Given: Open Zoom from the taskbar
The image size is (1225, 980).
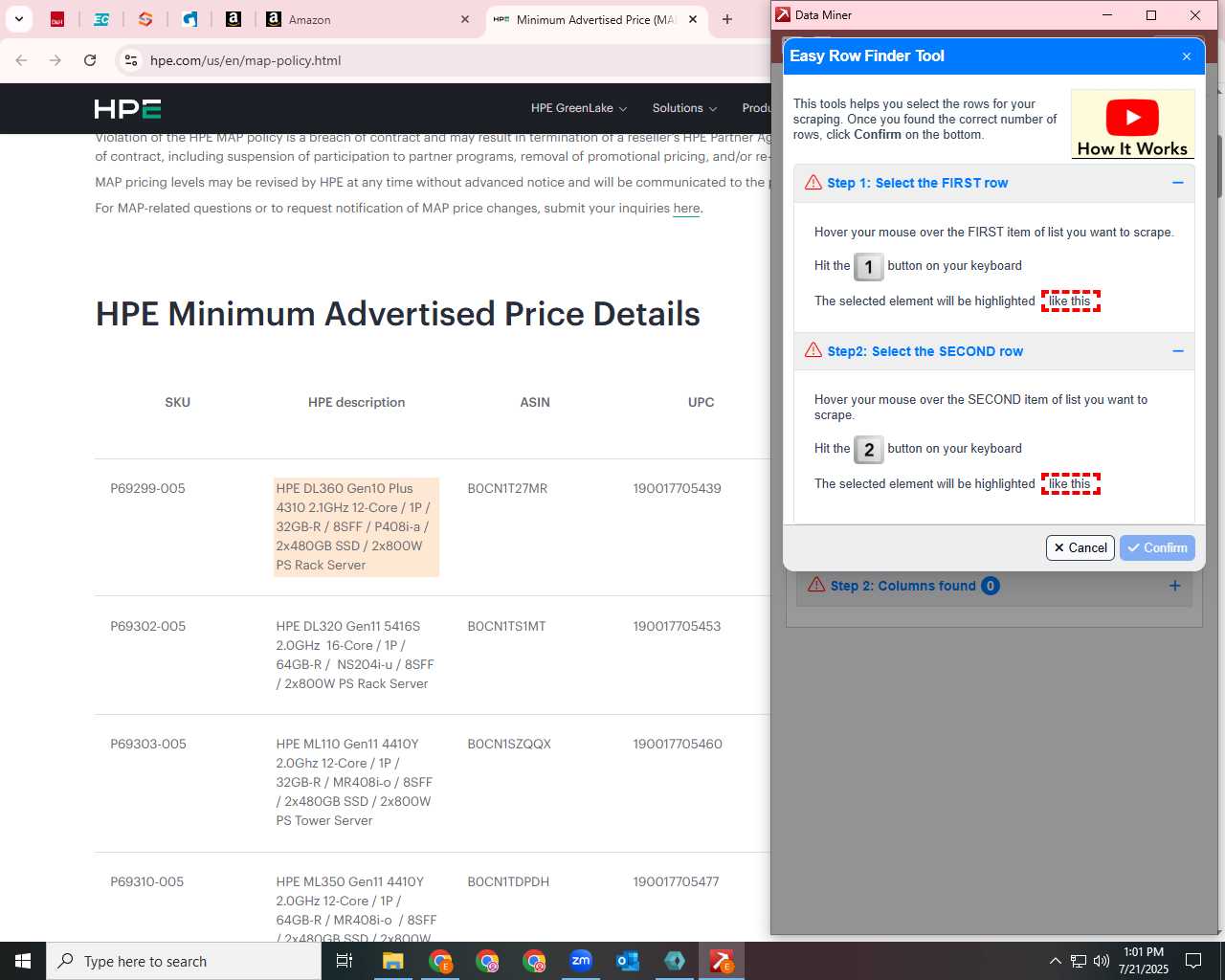Looking at the screenshot, I should (580, 961).
